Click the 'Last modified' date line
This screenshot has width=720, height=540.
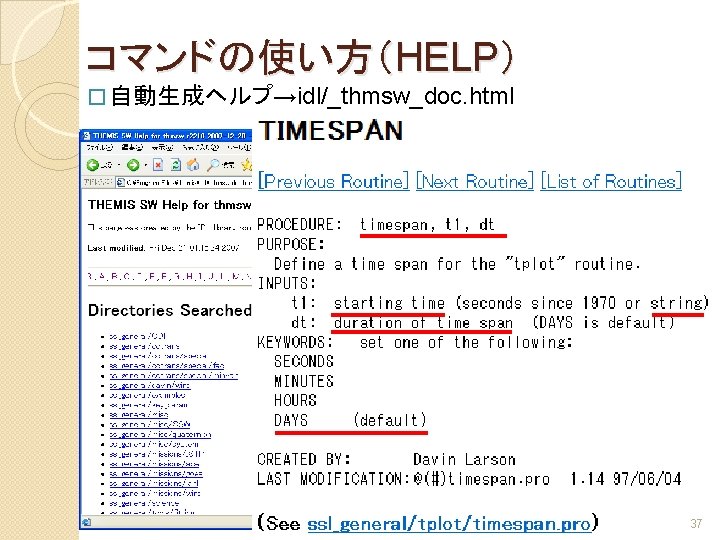163,248
